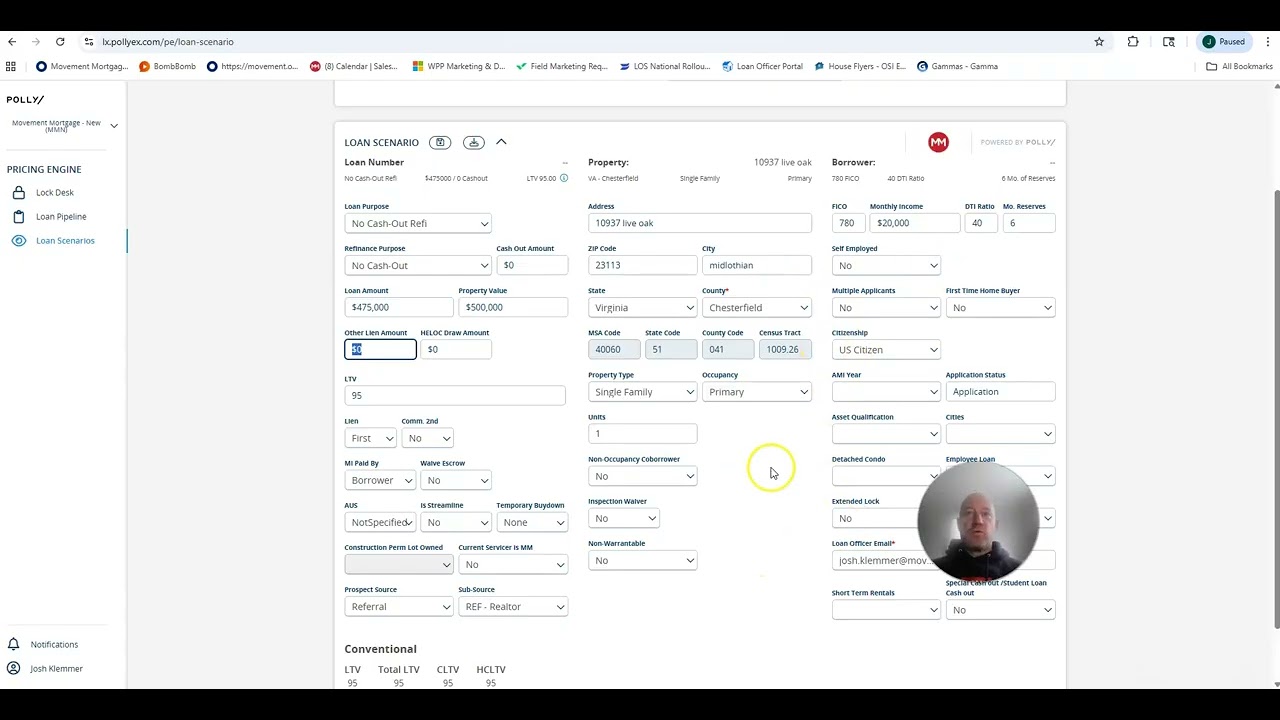Screen dimensions: 1280x720
Task: Open Field Marketing Req bookmark
Action: [562, 66]
